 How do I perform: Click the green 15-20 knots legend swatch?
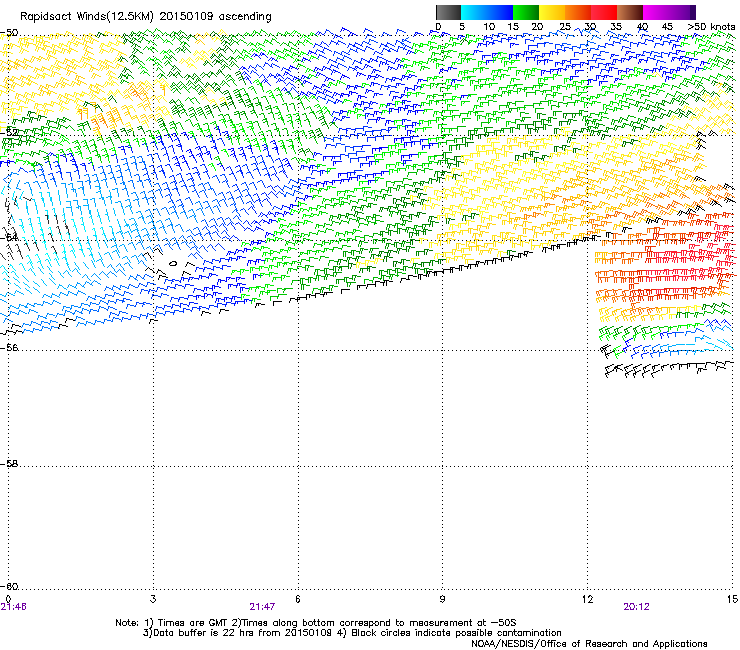click(x=526, y=12)
